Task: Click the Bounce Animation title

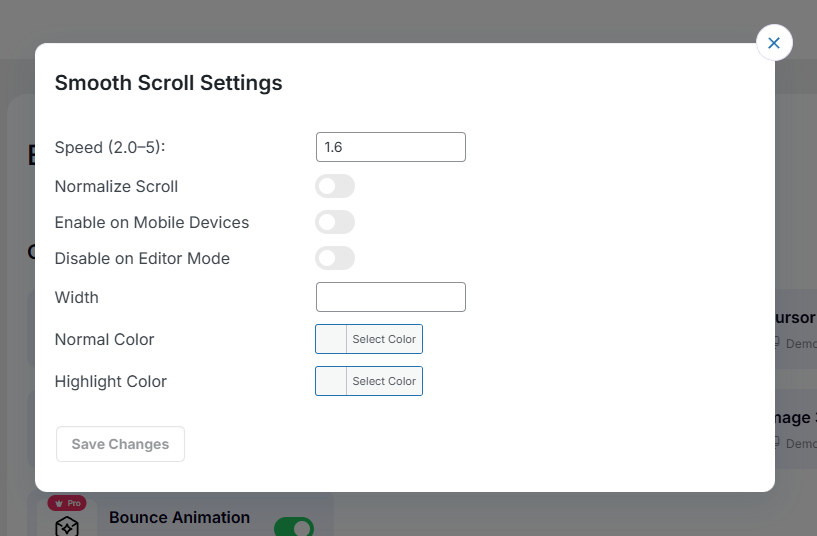Action: [179, 517]
